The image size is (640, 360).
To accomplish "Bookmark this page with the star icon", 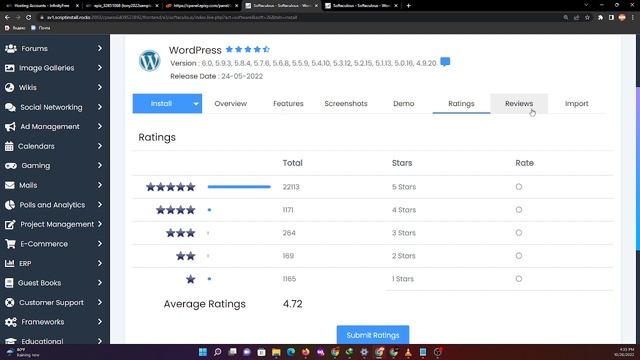I will click(587, 18).
